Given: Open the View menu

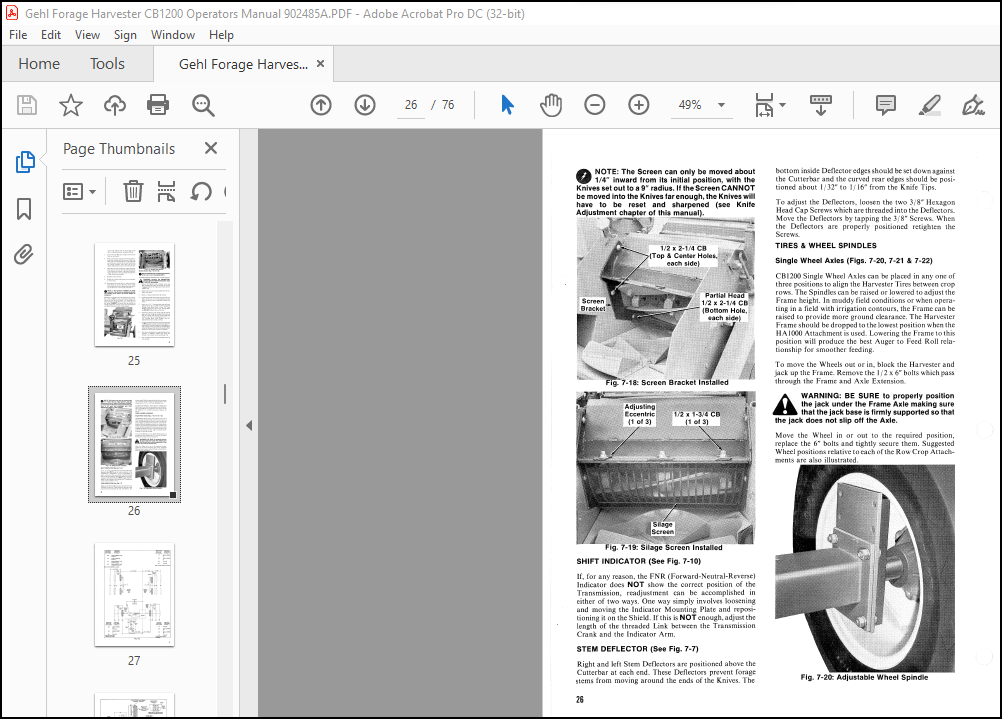Looking at the screenshot, I should coord(87,35).
